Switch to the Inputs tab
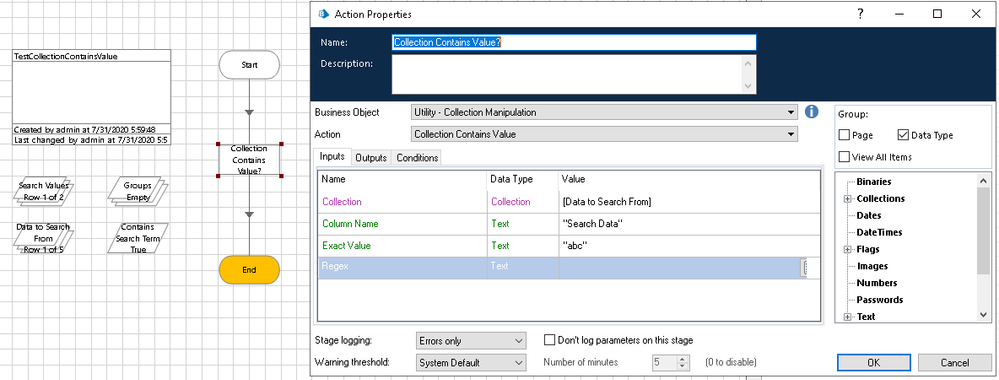 [332, 157]
